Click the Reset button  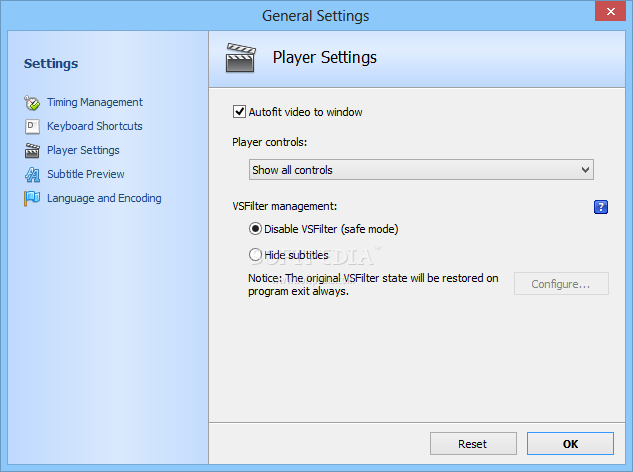click(x=473, y=444)
